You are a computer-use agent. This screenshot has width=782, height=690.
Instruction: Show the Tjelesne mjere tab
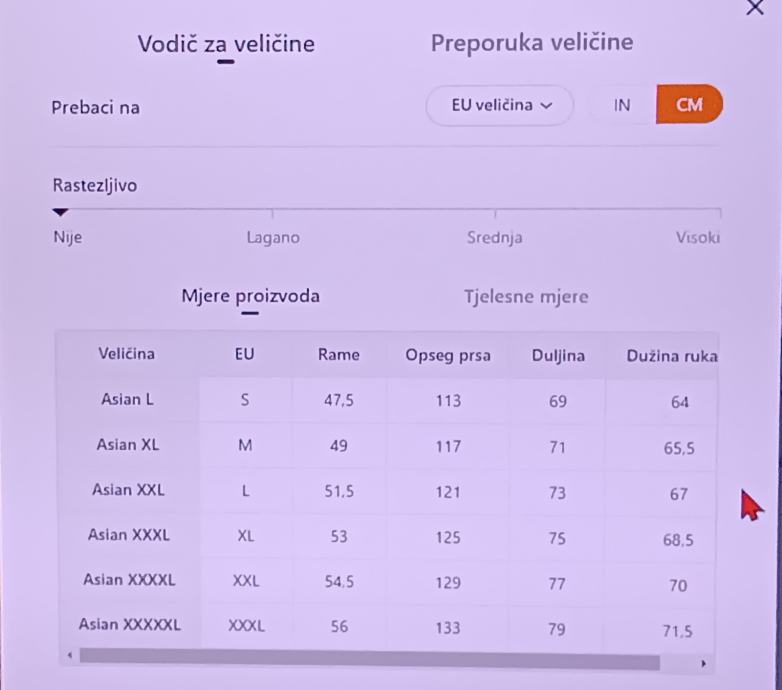coord(526,296)
